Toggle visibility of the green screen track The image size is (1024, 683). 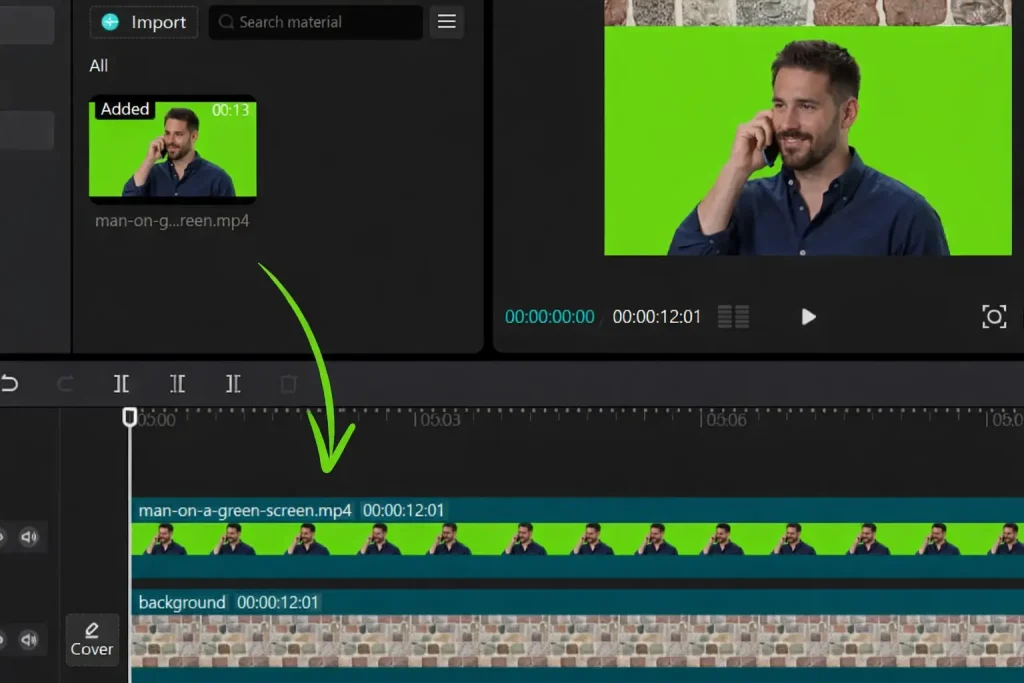[3, 538]
